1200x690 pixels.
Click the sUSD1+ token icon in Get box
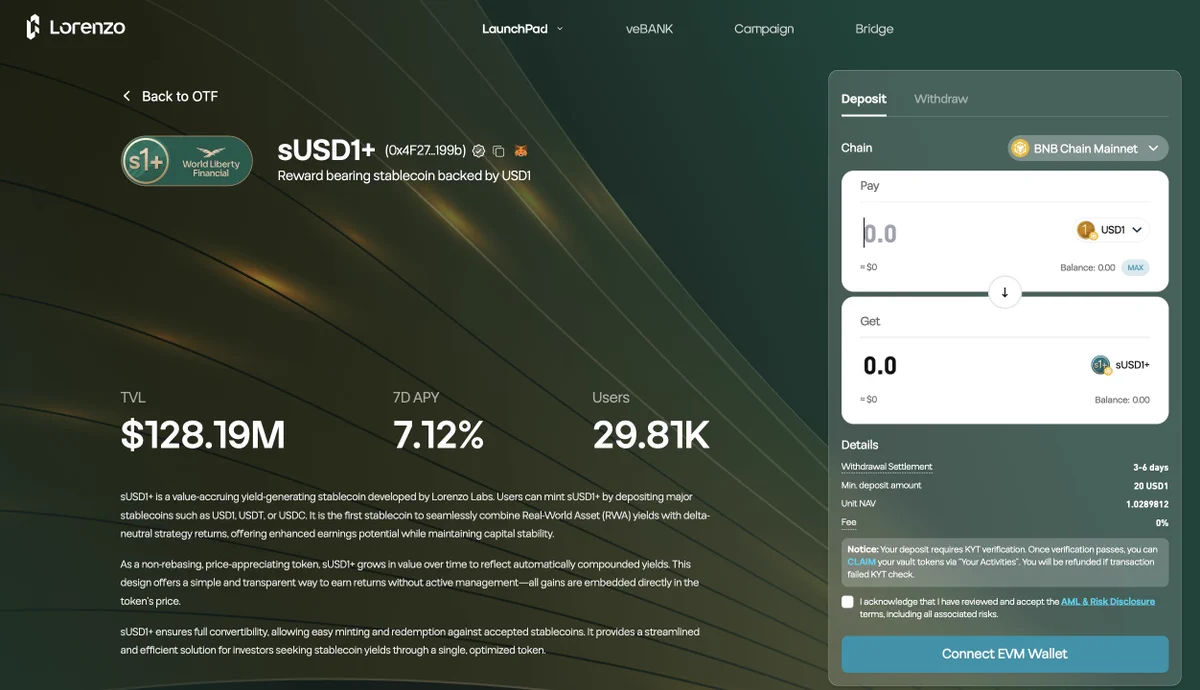click(x=1101, y=365)
